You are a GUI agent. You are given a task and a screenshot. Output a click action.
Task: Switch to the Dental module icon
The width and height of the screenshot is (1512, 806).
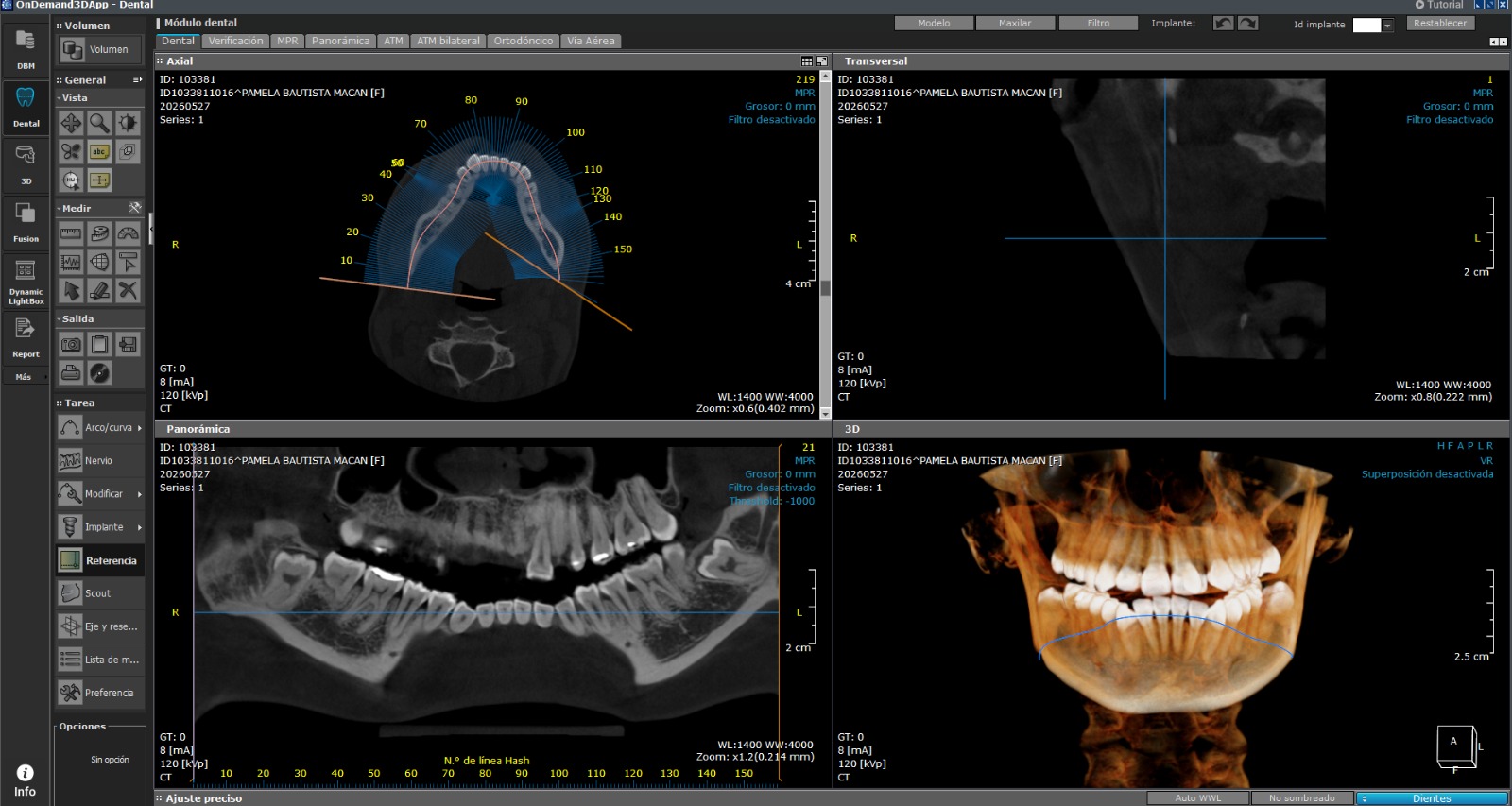pos(26,107)
